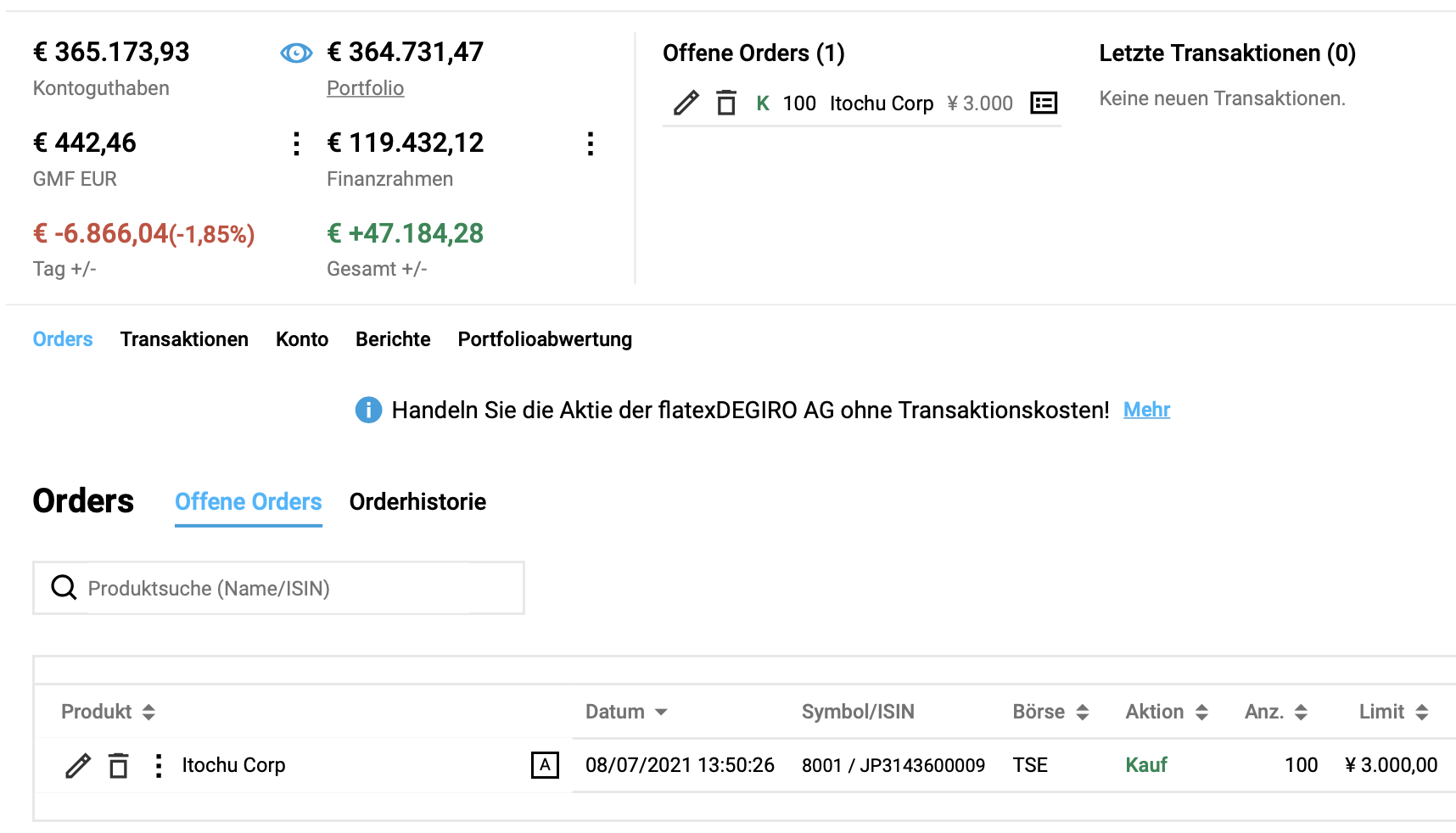This screenshot has height=833, width=1456.
Task: Sort table by Börse column
Action: [1050, 712]
